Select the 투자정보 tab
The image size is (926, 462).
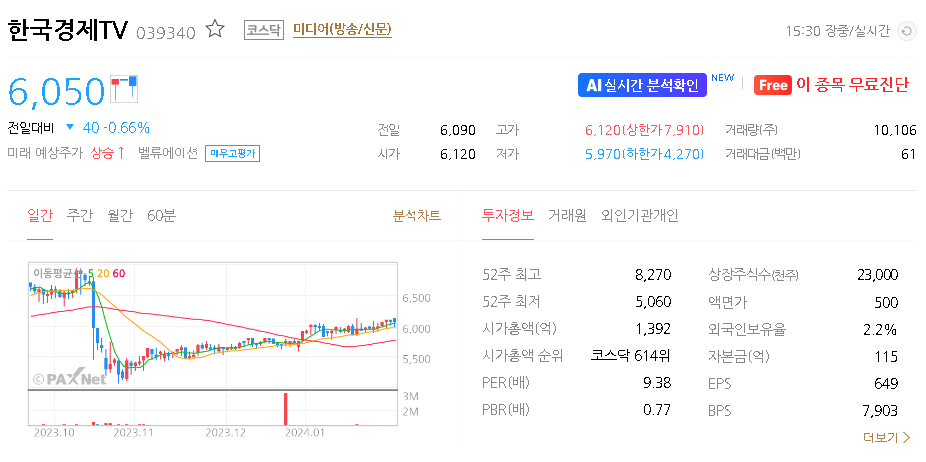508,216
